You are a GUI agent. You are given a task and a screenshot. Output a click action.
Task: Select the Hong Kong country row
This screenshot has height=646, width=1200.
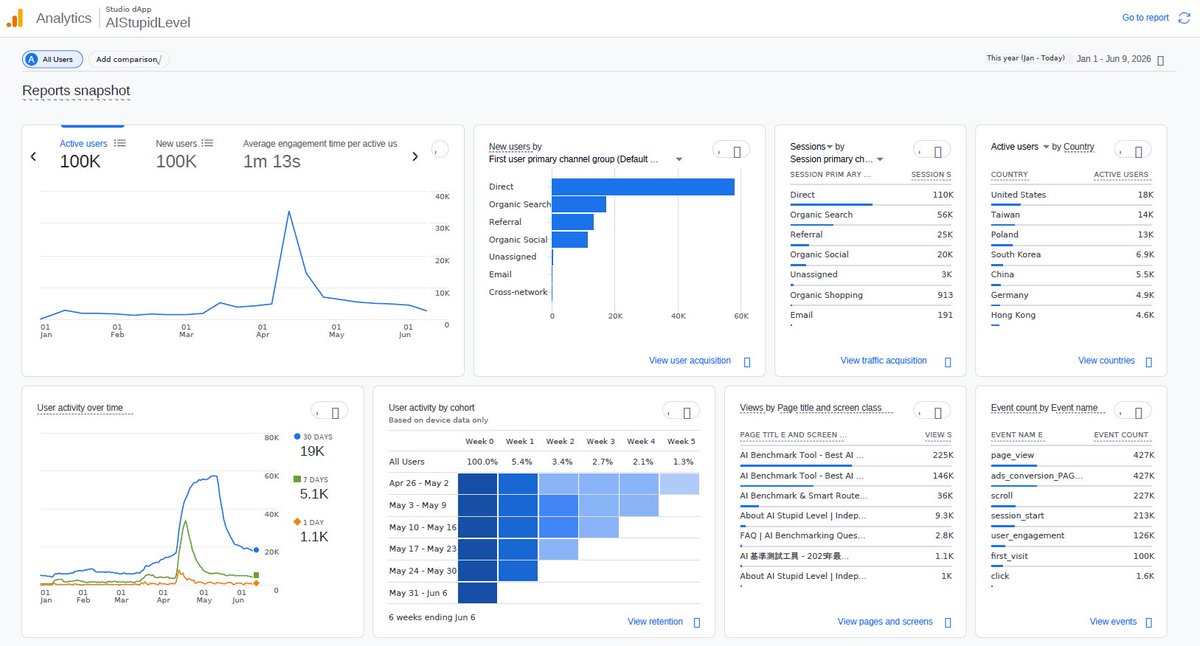1070,316
